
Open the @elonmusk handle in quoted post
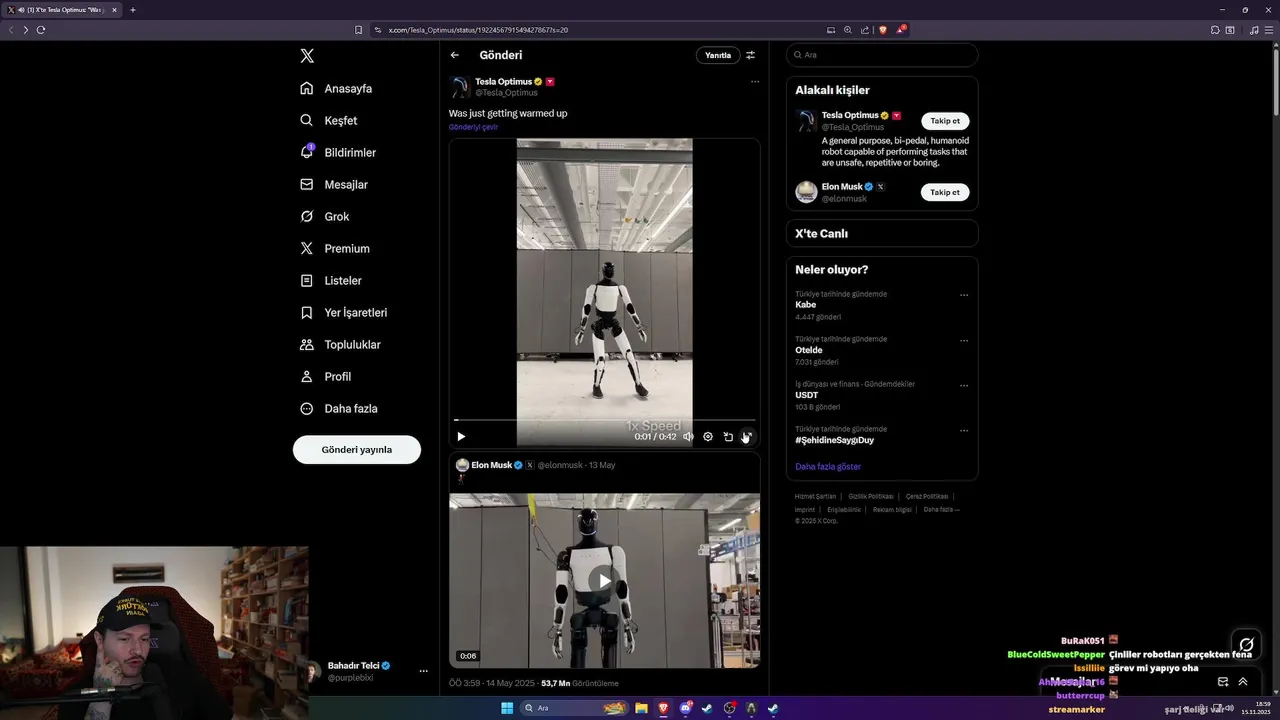click(561, 465)
